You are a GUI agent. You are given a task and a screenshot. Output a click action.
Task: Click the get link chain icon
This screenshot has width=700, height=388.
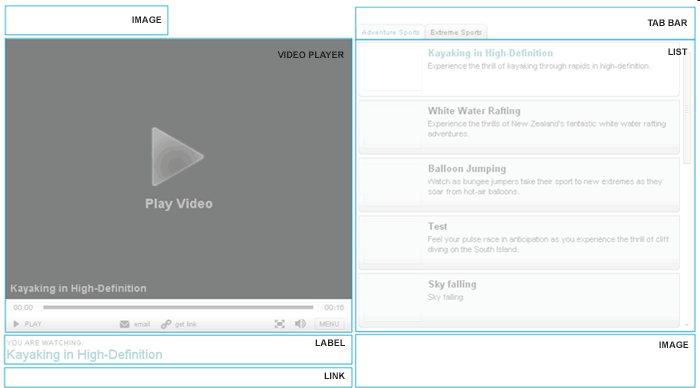point(166,324)
